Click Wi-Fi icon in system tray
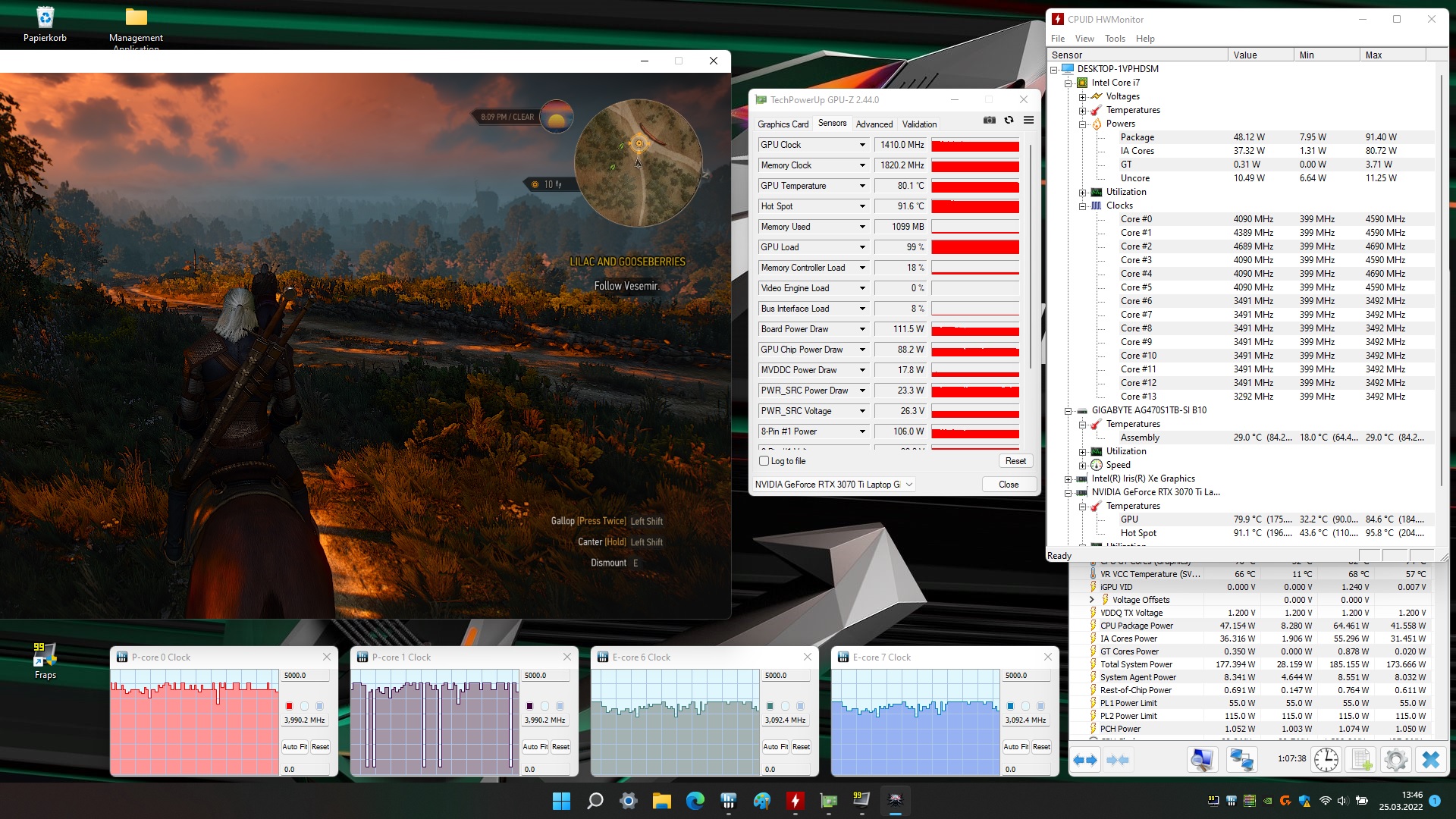This screenshot has height=819, width=1456. pyautogui.click(x=1325, y=801)
